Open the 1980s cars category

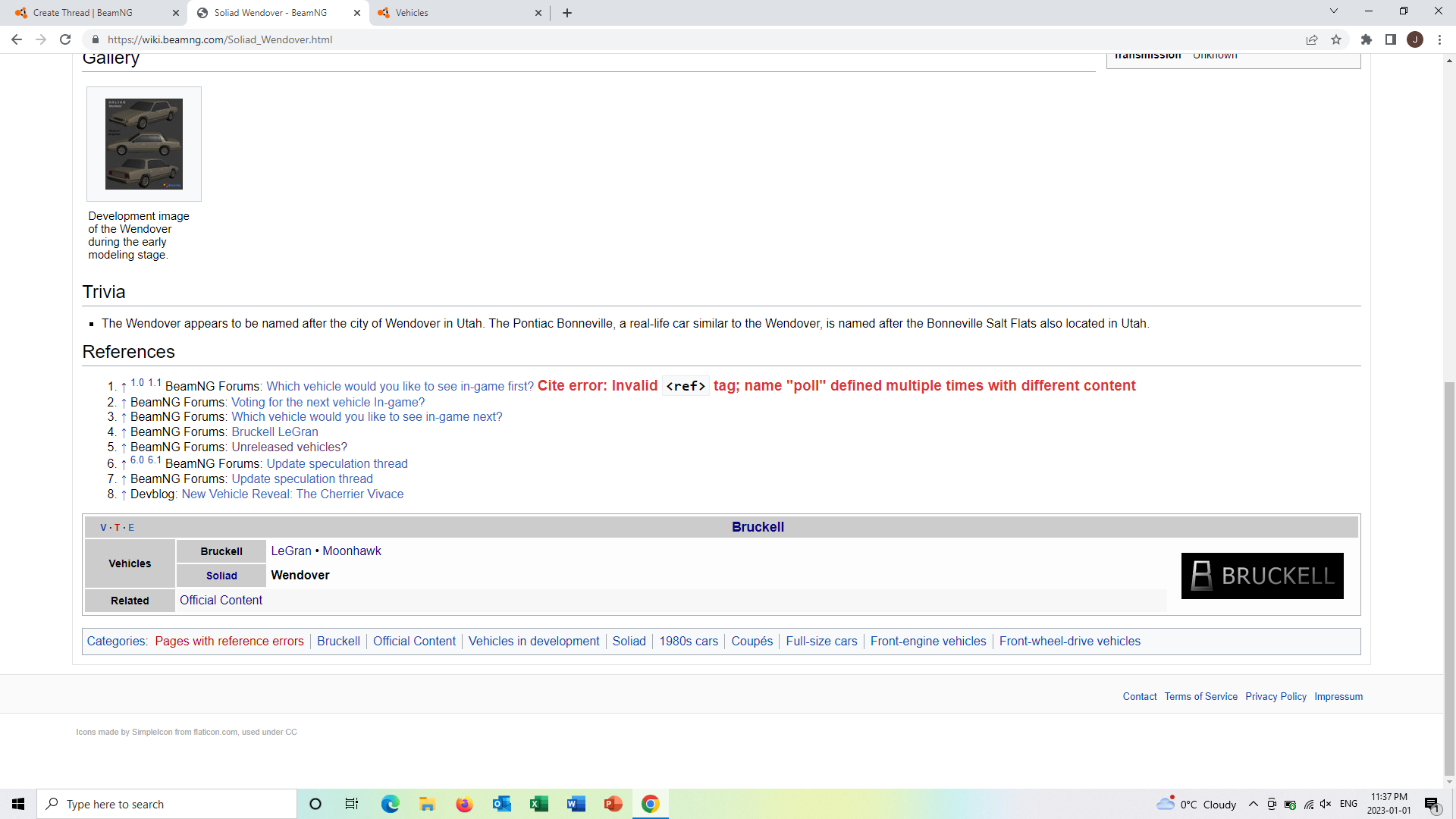[689, 642]
